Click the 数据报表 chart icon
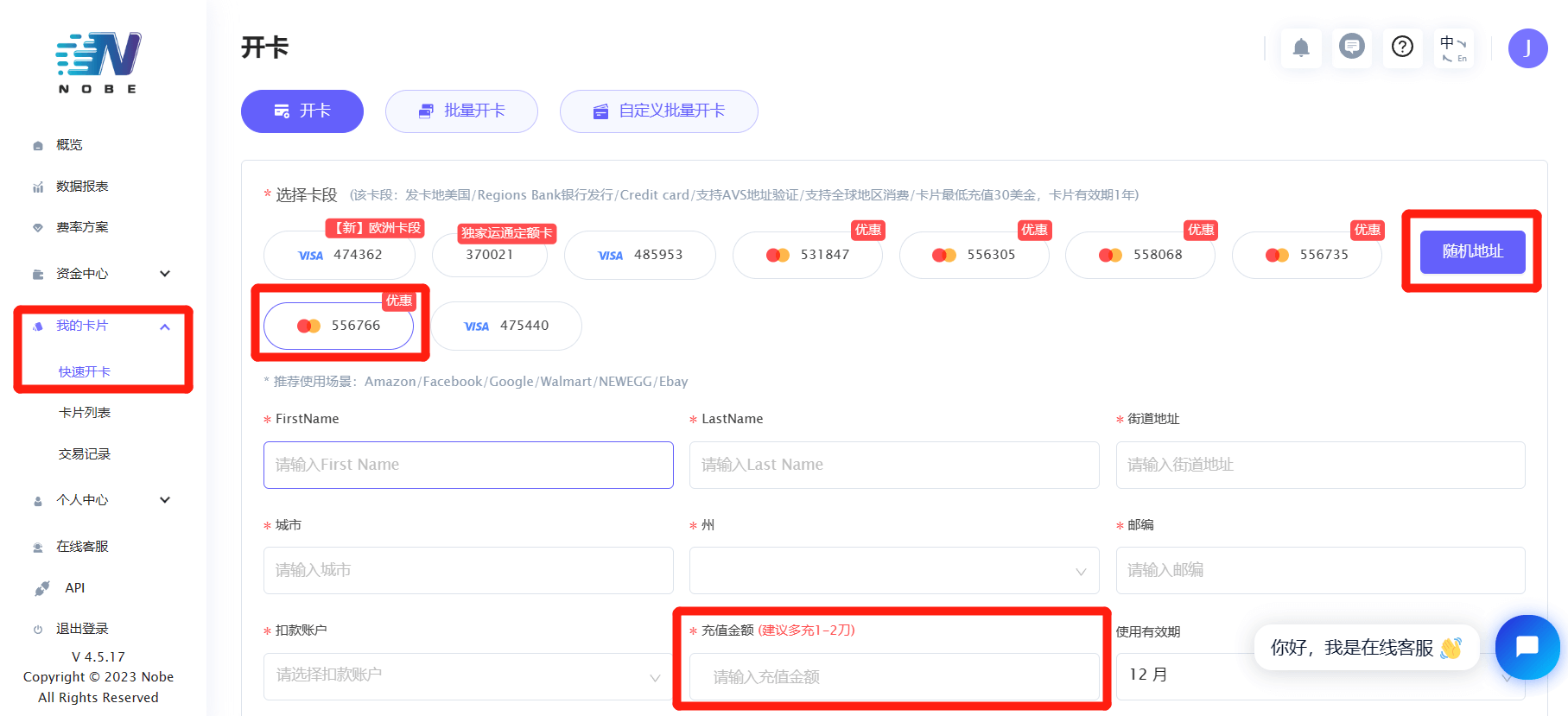 click(x=38, y=187)
